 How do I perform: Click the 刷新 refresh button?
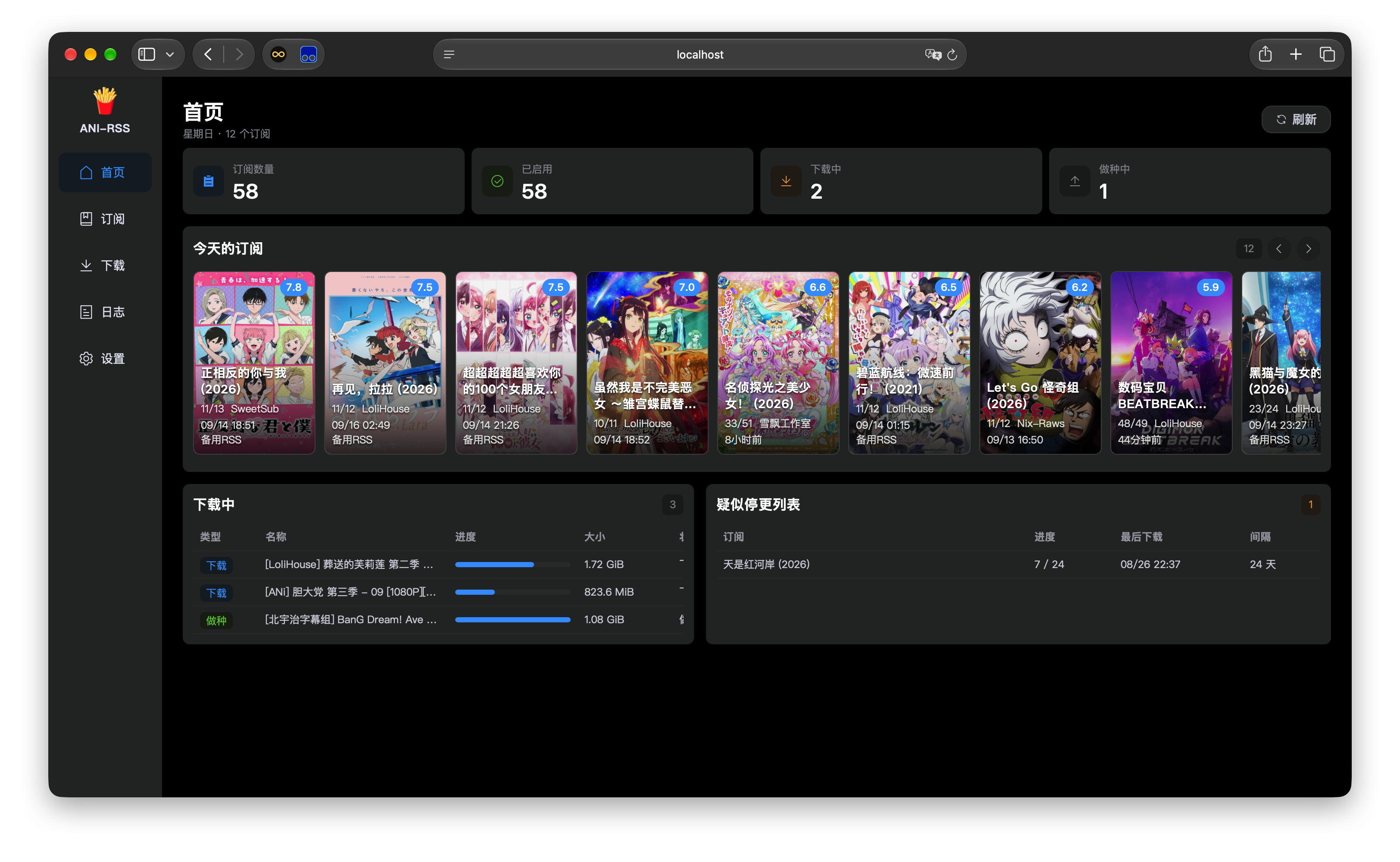(1296, 119)
